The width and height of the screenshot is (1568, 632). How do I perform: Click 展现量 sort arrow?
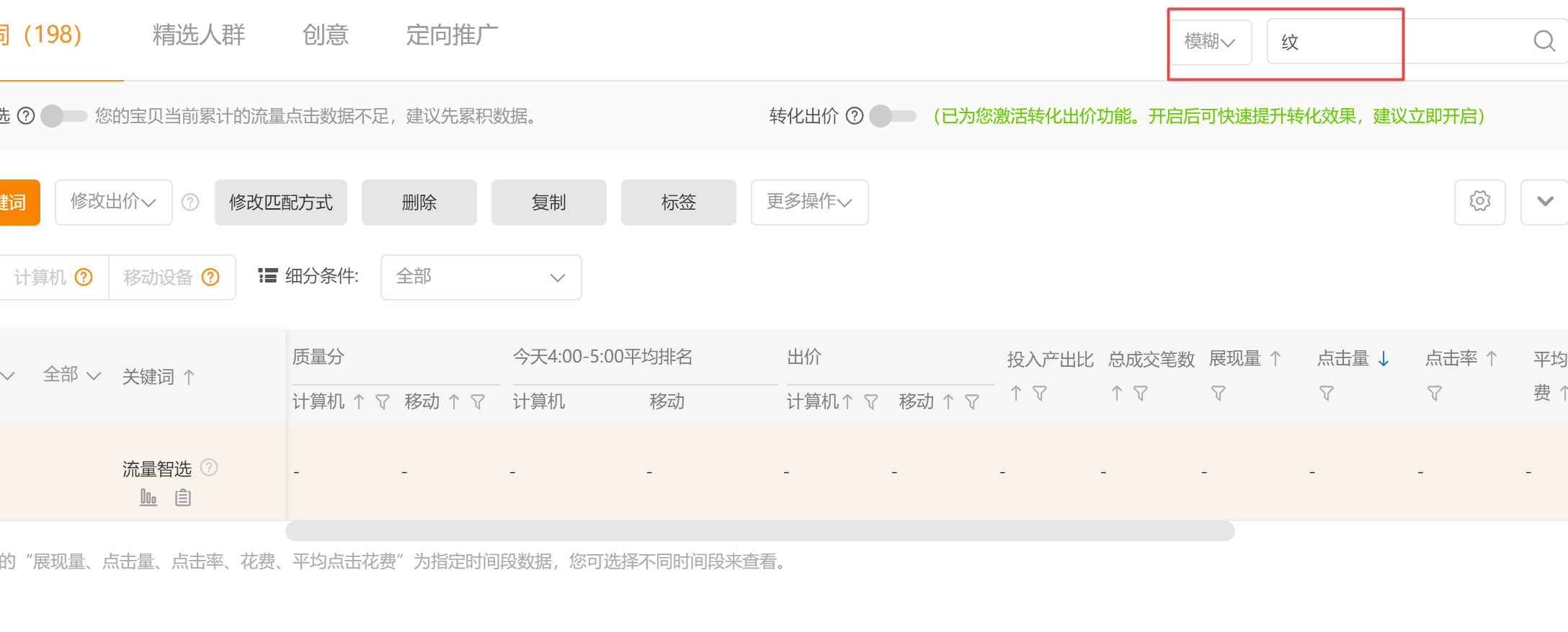tap(1275, 358)
